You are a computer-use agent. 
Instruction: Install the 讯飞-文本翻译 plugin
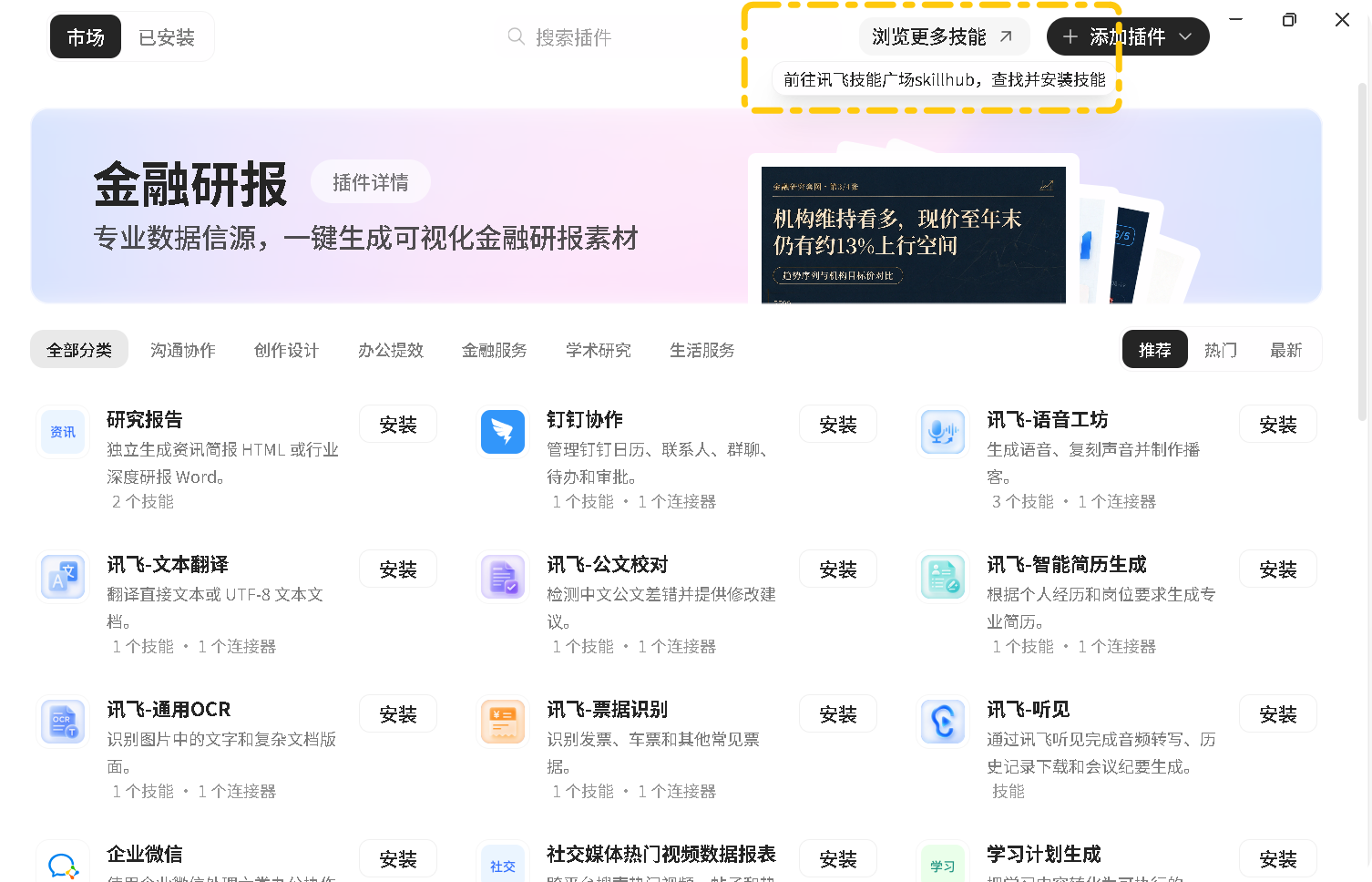398,569
